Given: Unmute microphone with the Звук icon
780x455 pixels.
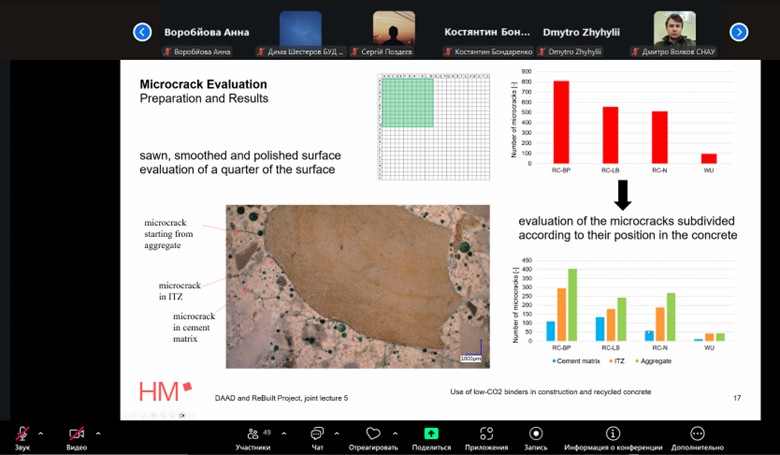Looking at the screenshot, I should point(22,434).
